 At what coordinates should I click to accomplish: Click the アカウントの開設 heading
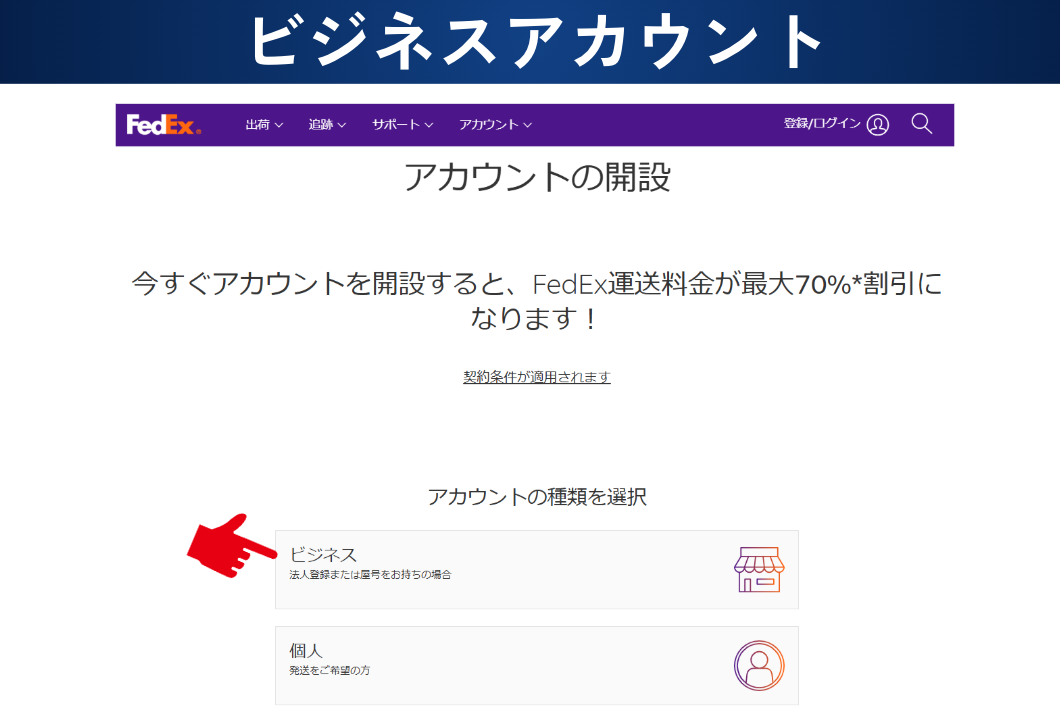pyautogui.click(x=537, y=177)
